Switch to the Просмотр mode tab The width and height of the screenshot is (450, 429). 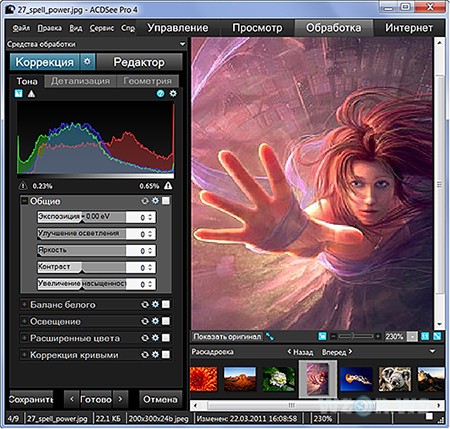257,28
